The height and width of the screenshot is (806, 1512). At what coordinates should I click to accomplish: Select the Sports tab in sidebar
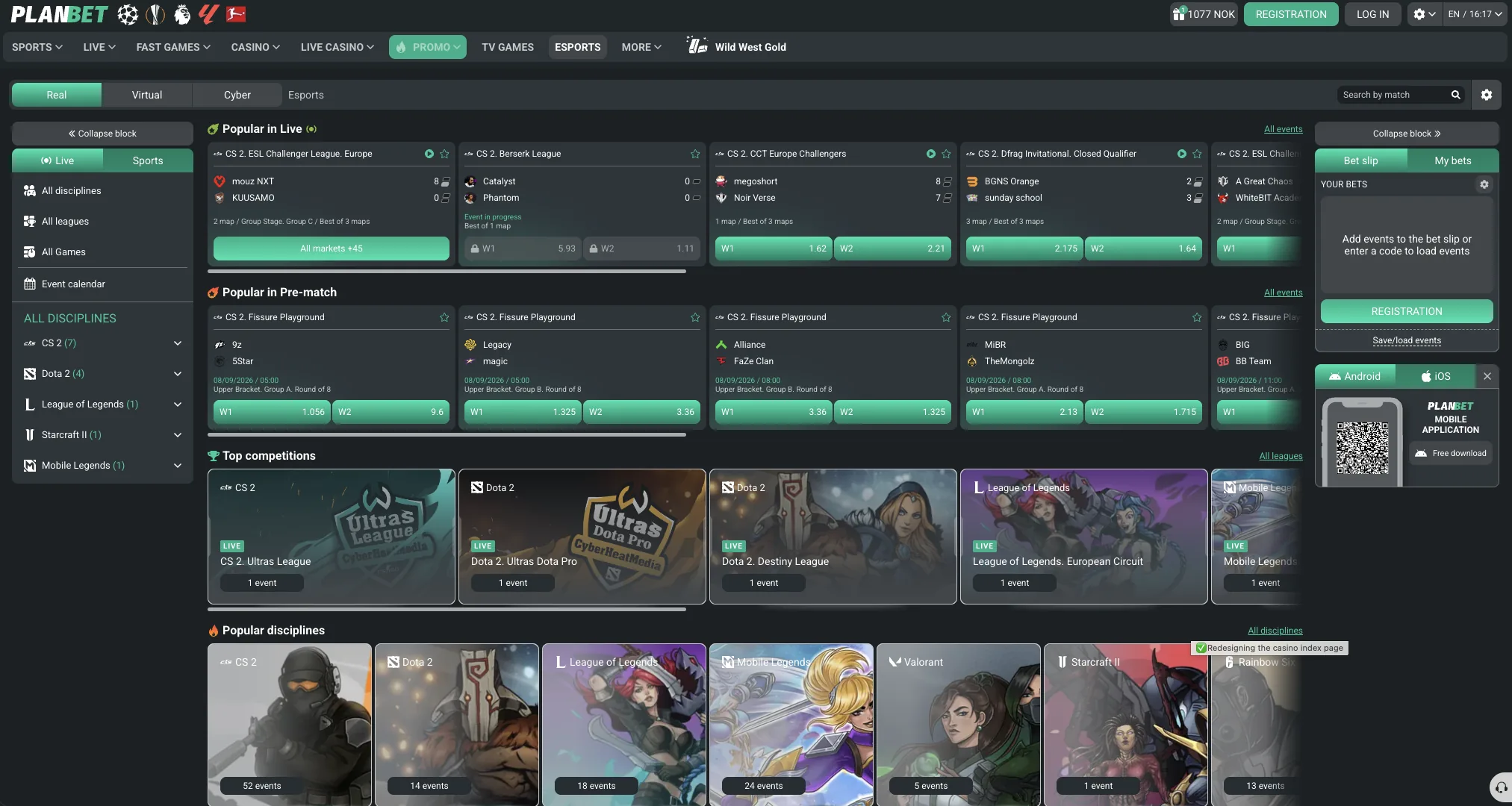tap(148, 160)
